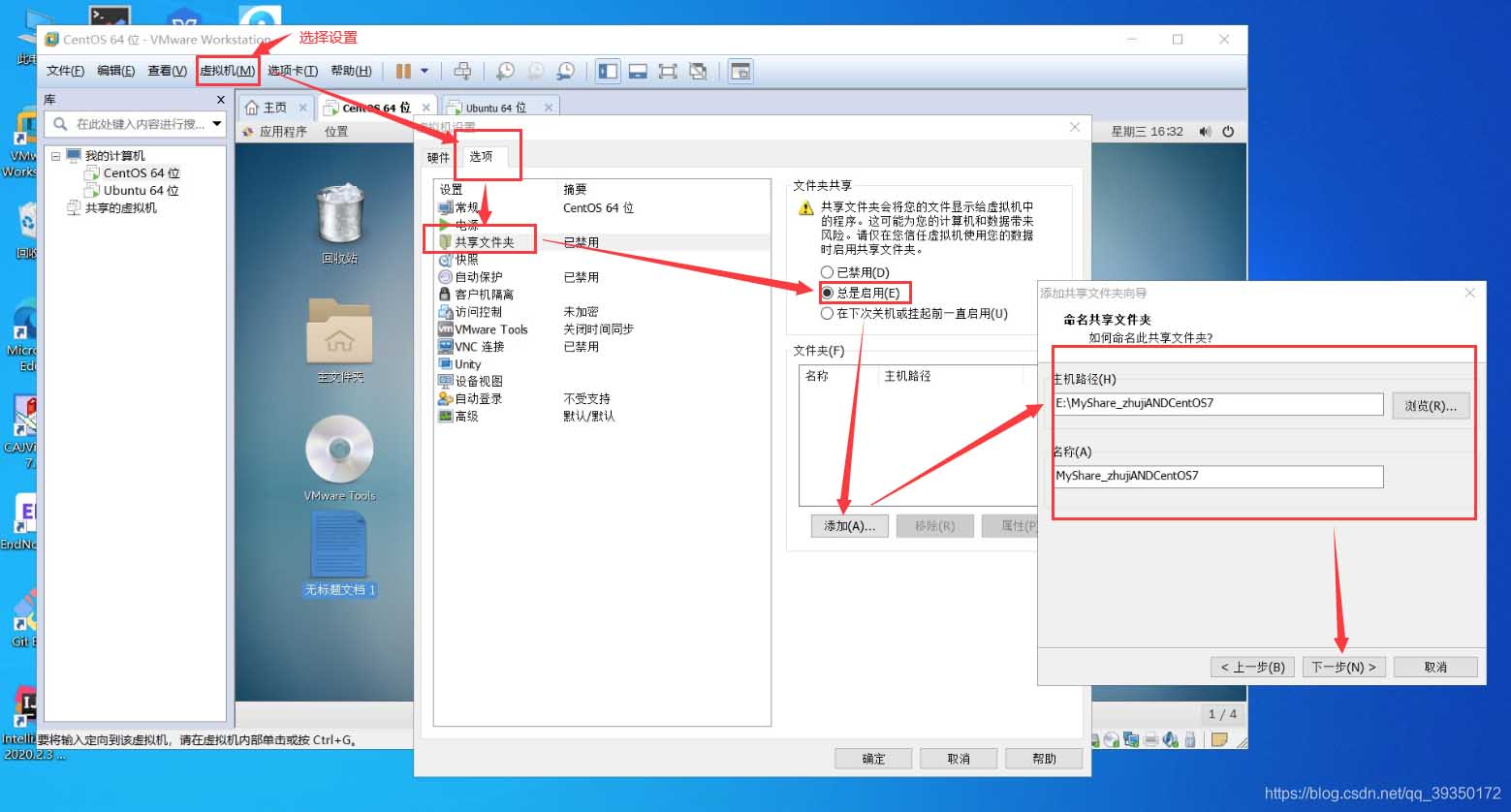The image size is (1511, 812).
Task: Click 确定 in the settings dialog
Action: point(873,759)
